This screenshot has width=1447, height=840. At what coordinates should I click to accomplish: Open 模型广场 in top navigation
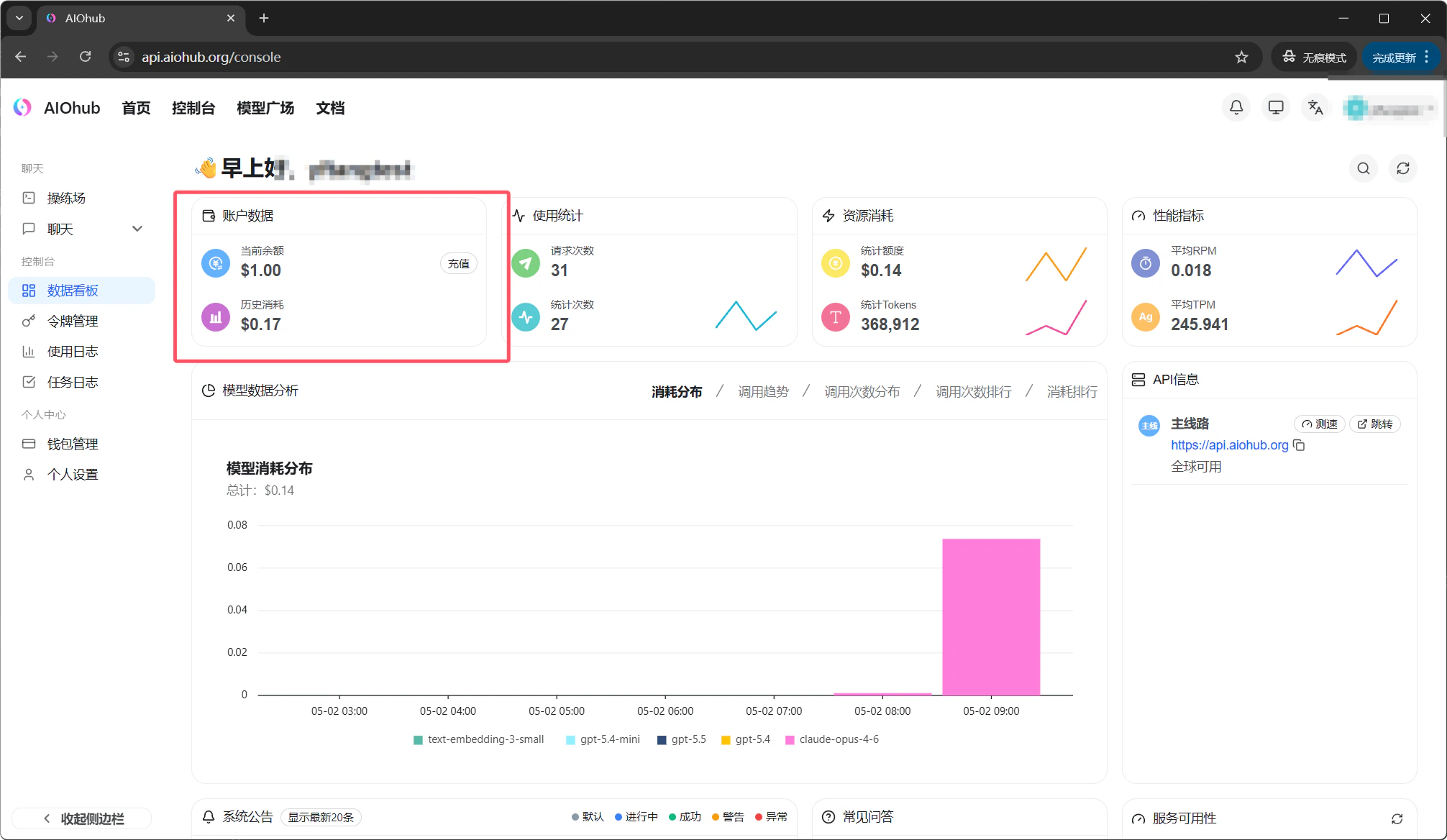click(265, 108)
